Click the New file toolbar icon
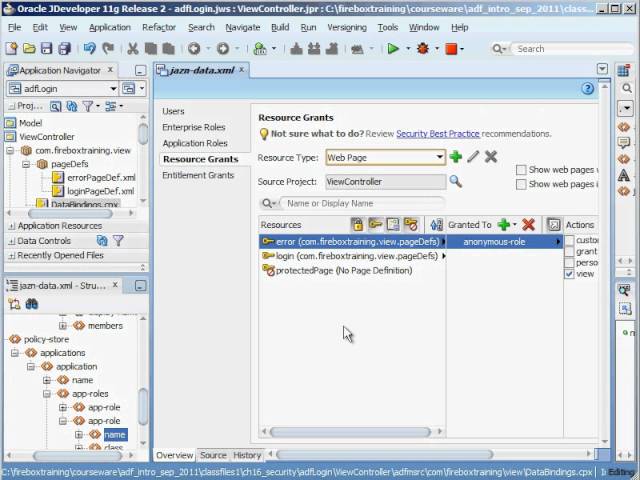 [x=12, y=49]
